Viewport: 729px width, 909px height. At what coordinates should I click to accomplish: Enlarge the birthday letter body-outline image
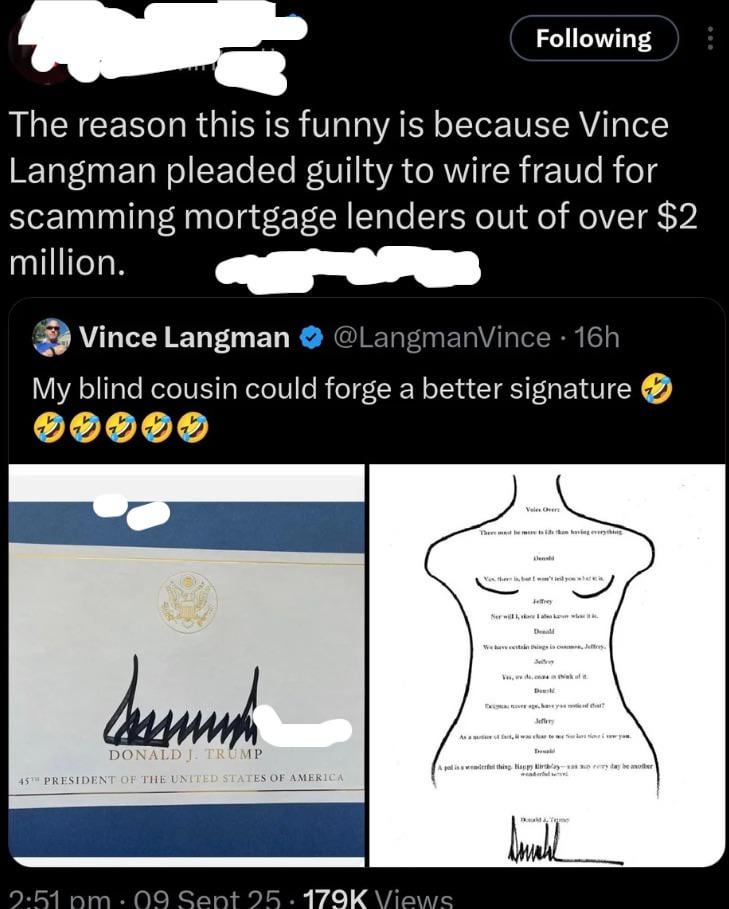(547, 666)
